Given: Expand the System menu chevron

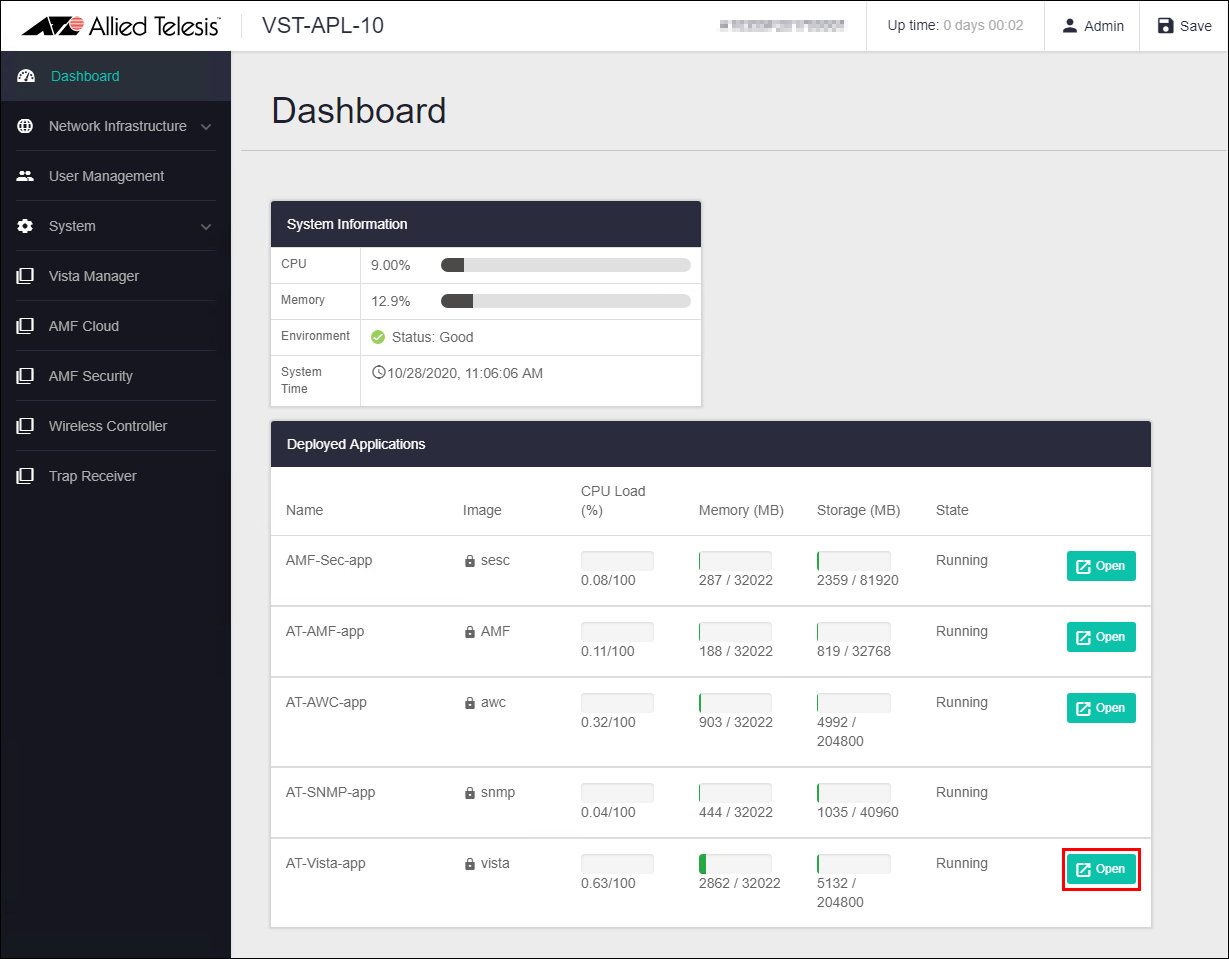Looking at the screenshot, I should (x=206, y=227).
